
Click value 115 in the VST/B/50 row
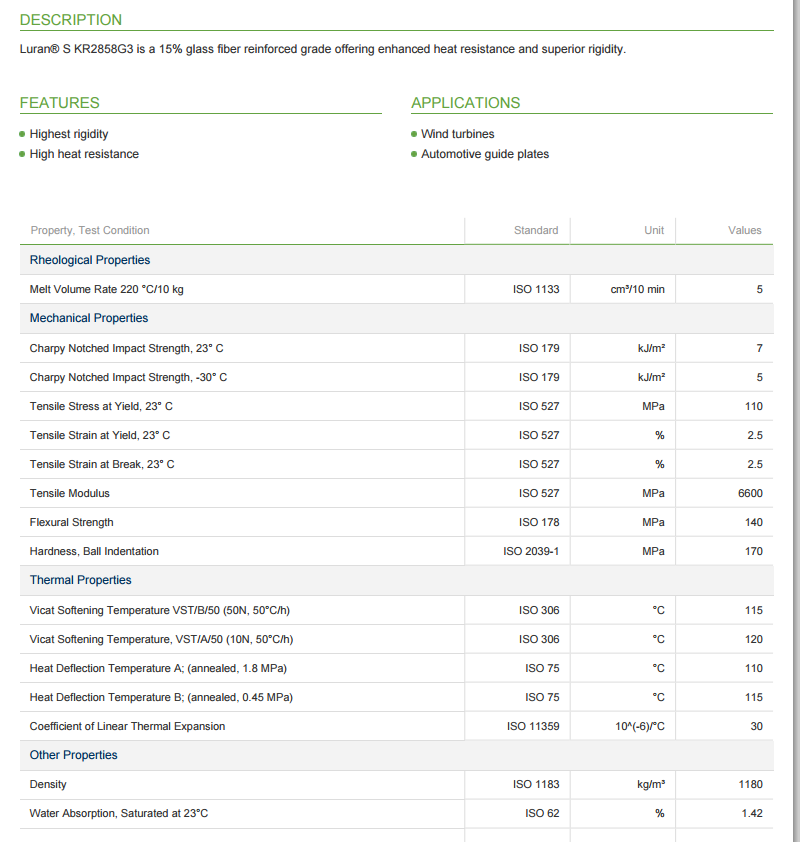[x=754, y=611]
